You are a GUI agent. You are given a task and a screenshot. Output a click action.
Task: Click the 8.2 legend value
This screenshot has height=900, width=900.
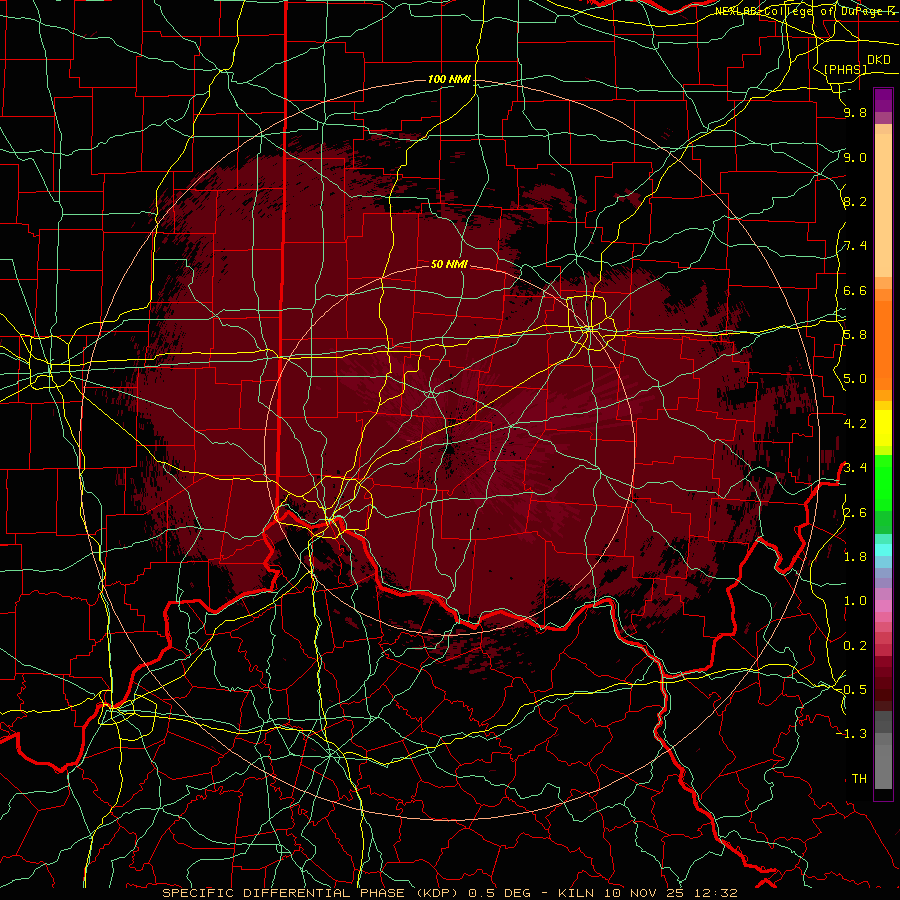855,201
